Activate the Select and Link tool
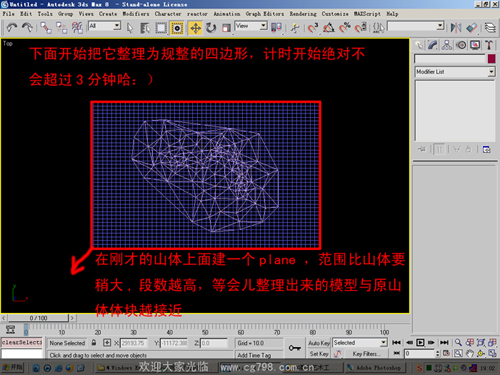This screenshot has width=500, height=375. pyautogui.click(x=46, y=28)
